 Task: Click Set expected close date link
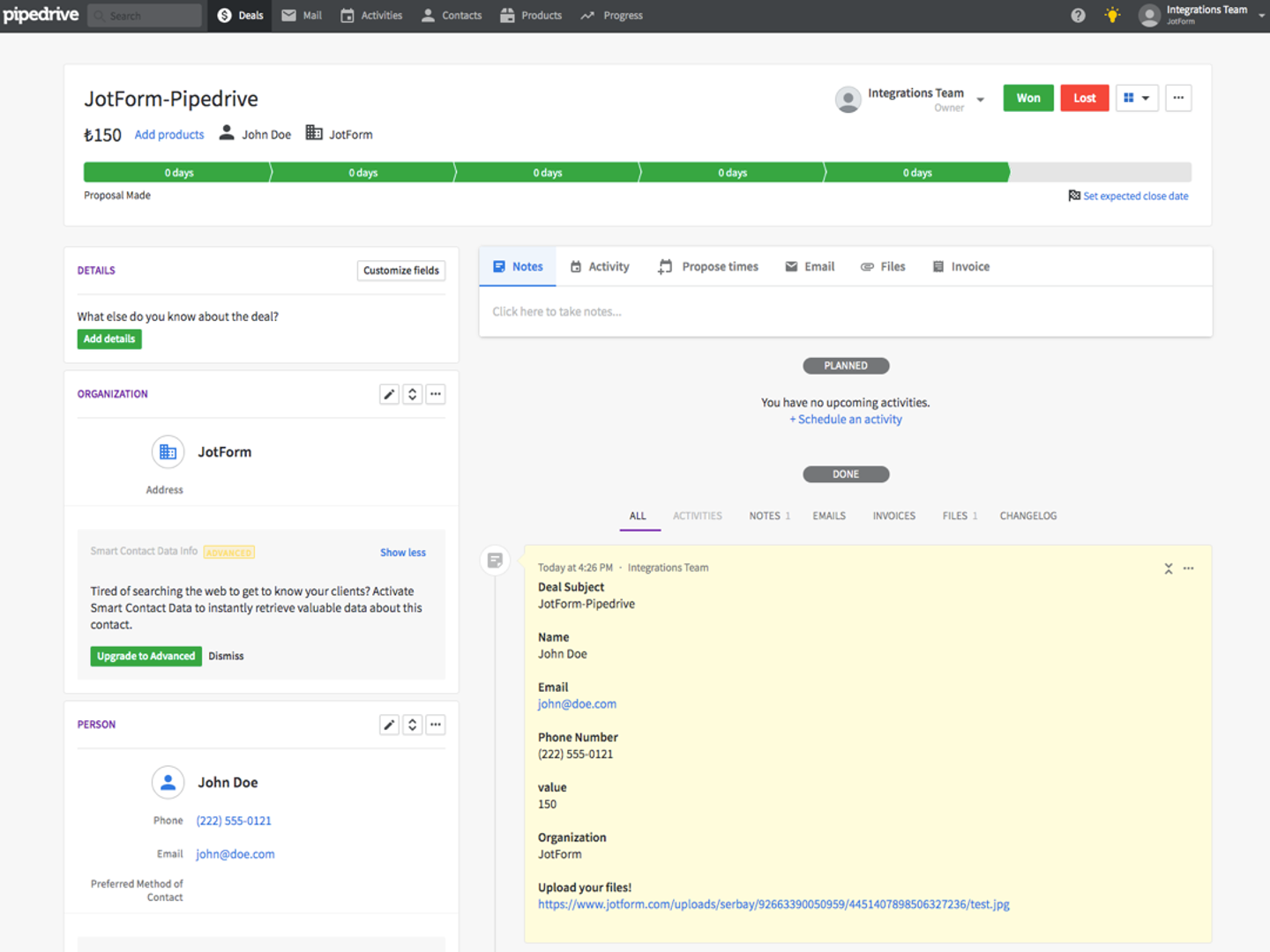pos(1136,197)
